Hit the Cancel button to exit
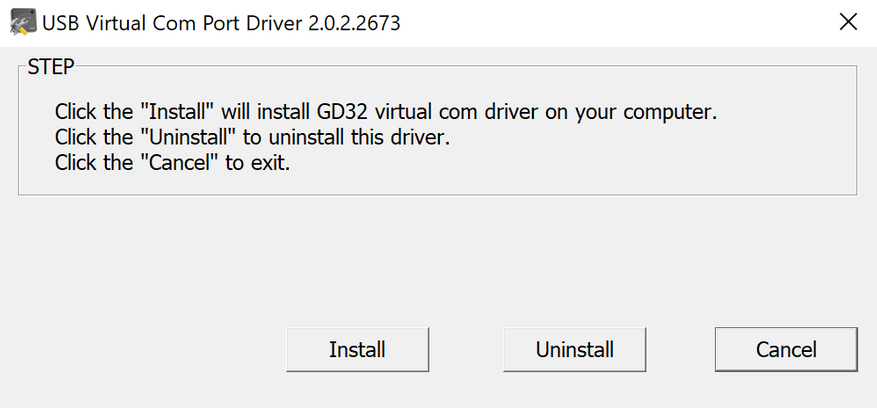The width and height of the screenshot is (877, 408). click(x=786, y=350)
